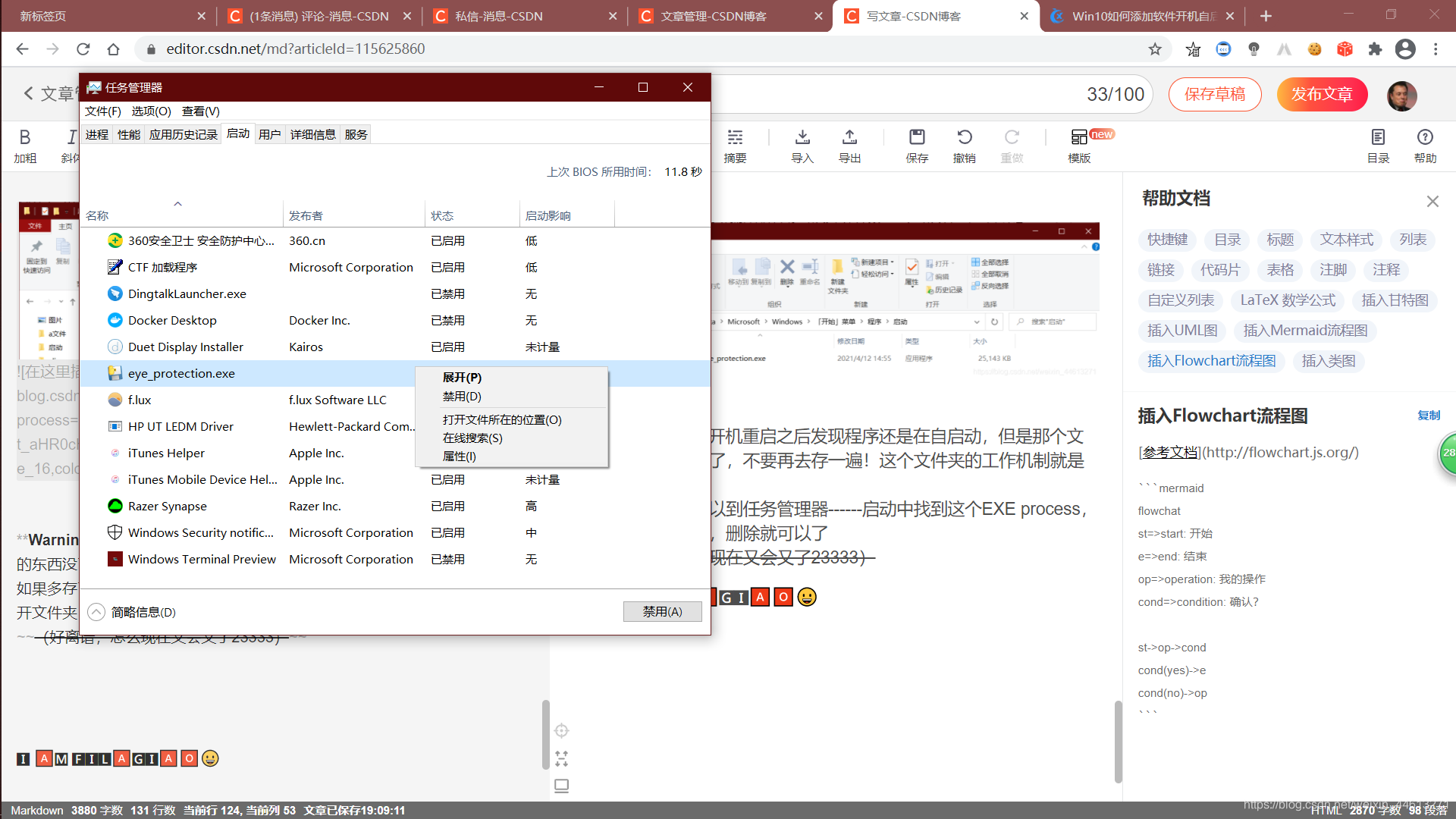
Task: Click the browser home icon
Action: tap(113, 49)
